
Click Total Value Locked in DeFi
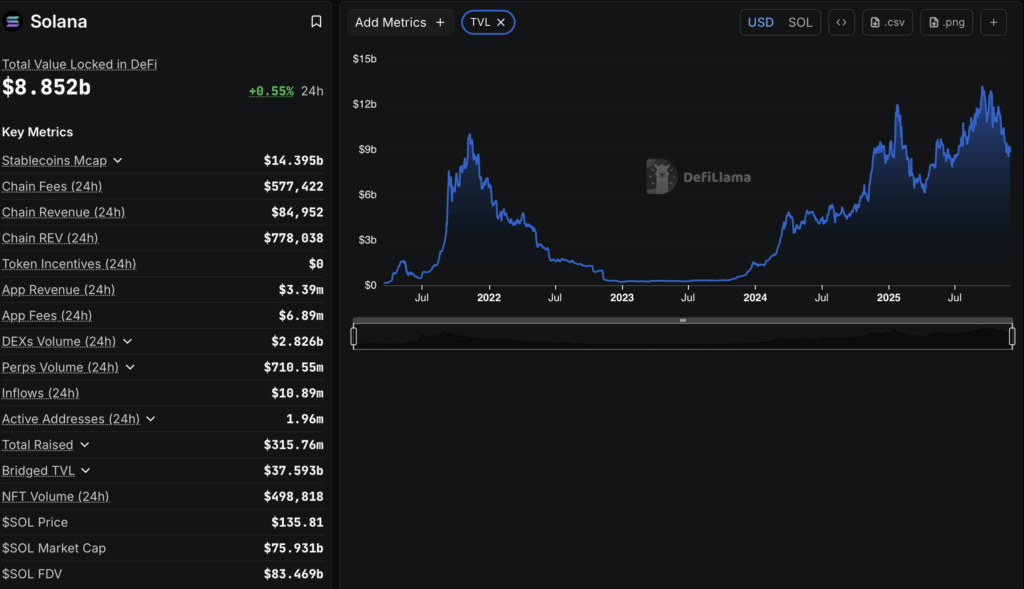coord(79,64)
